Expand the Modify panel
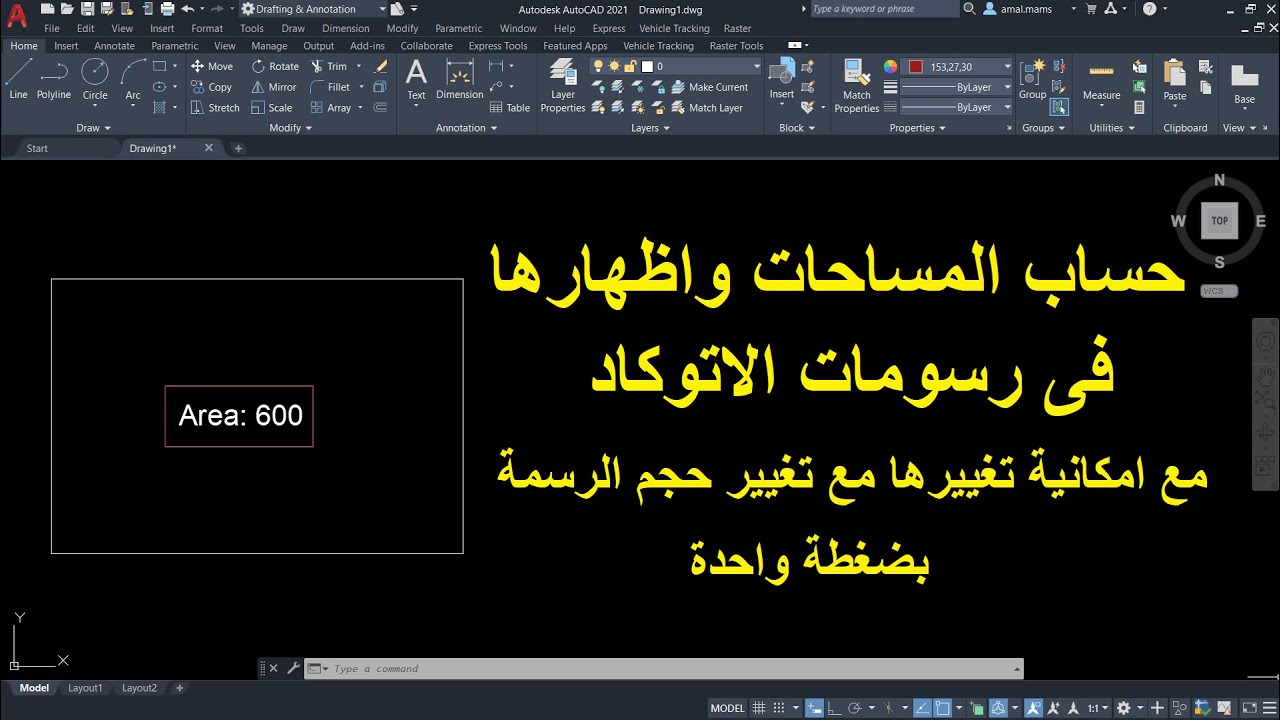 point(291,128)
